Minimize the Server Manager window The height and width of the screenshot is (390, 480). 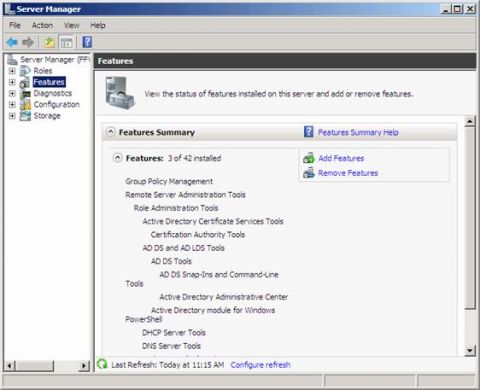[446, 9]
